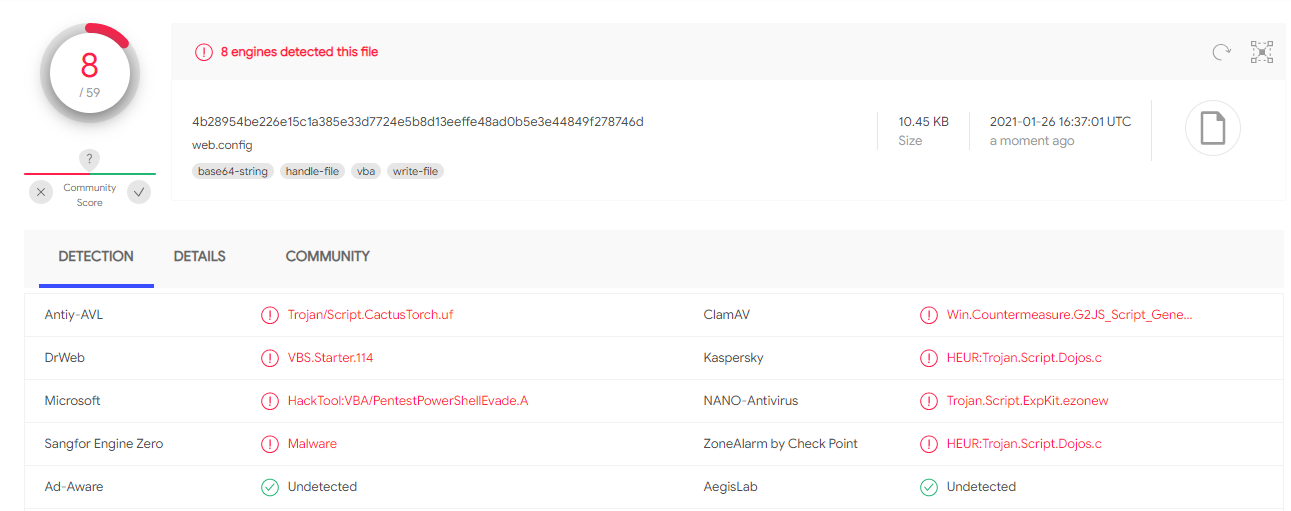This screenshot has width=1291, height=511.
Task: Click the Trojan/Script.CactusTorch.uf detection result
Action: [x=370, y=315]
